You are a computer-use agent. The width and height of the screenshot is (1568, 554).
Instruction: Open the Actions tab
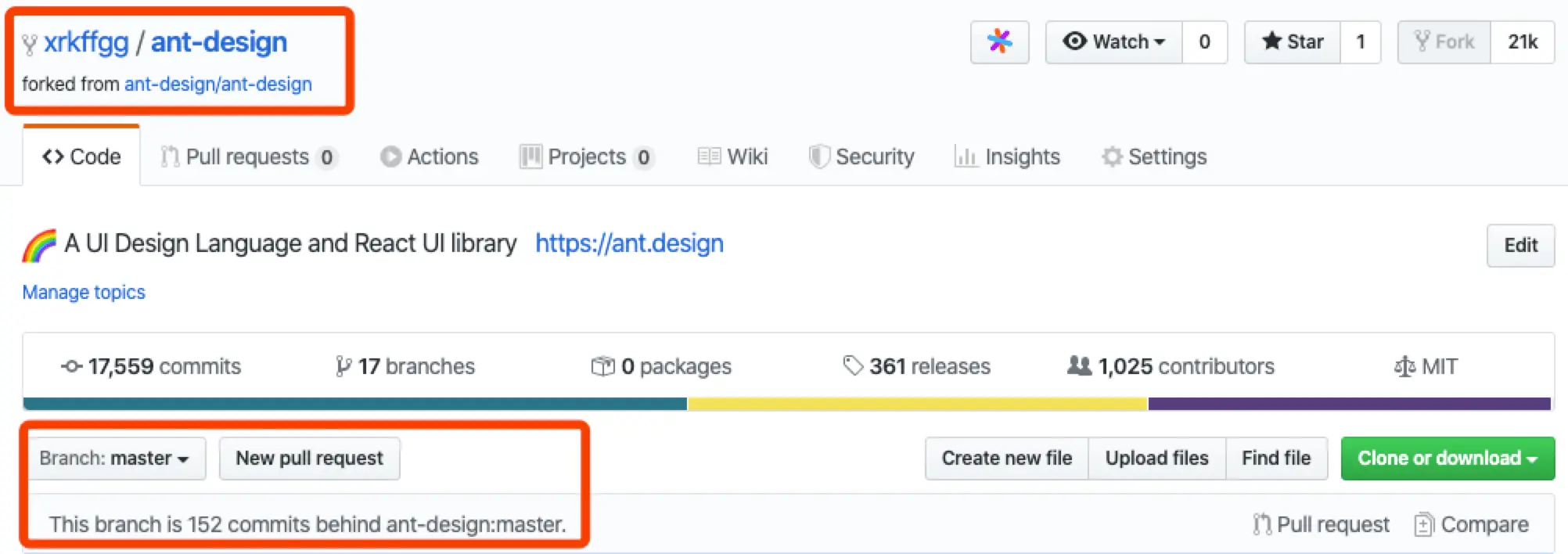tap(429, 156)
